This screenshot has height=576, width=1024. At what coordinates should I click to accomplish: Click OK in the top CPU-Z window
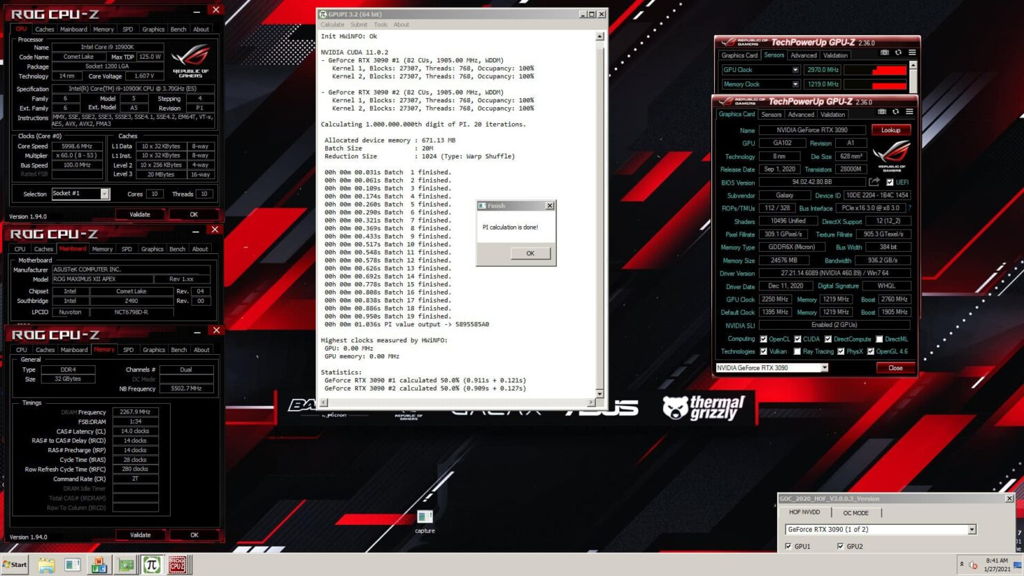tap(193, 214)
